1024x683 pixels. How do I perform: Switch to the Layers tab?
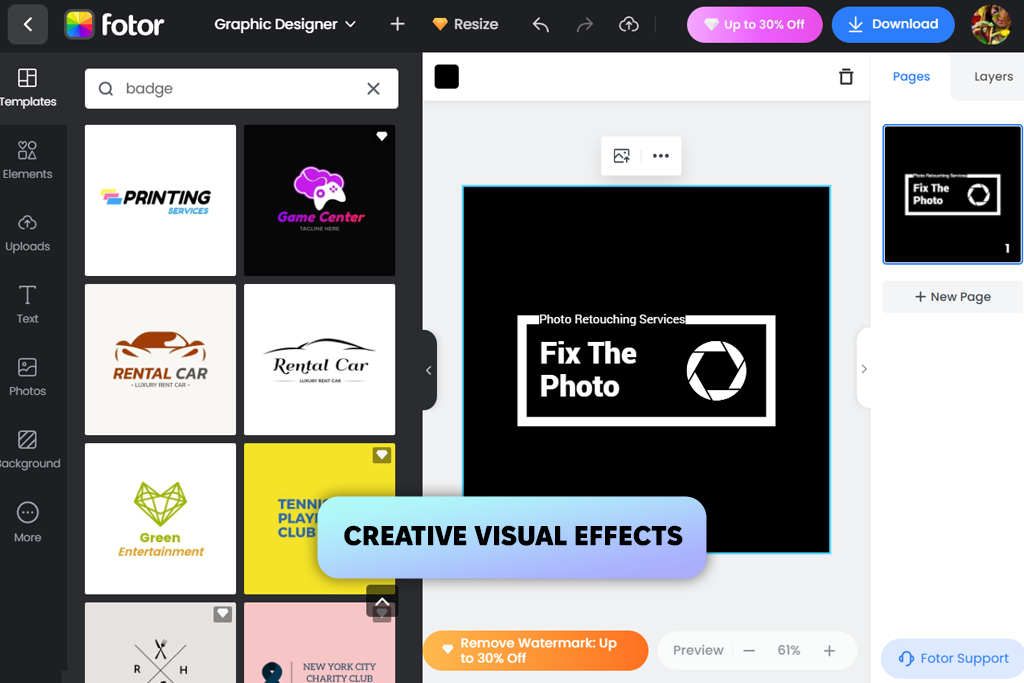tap(993, 76)
